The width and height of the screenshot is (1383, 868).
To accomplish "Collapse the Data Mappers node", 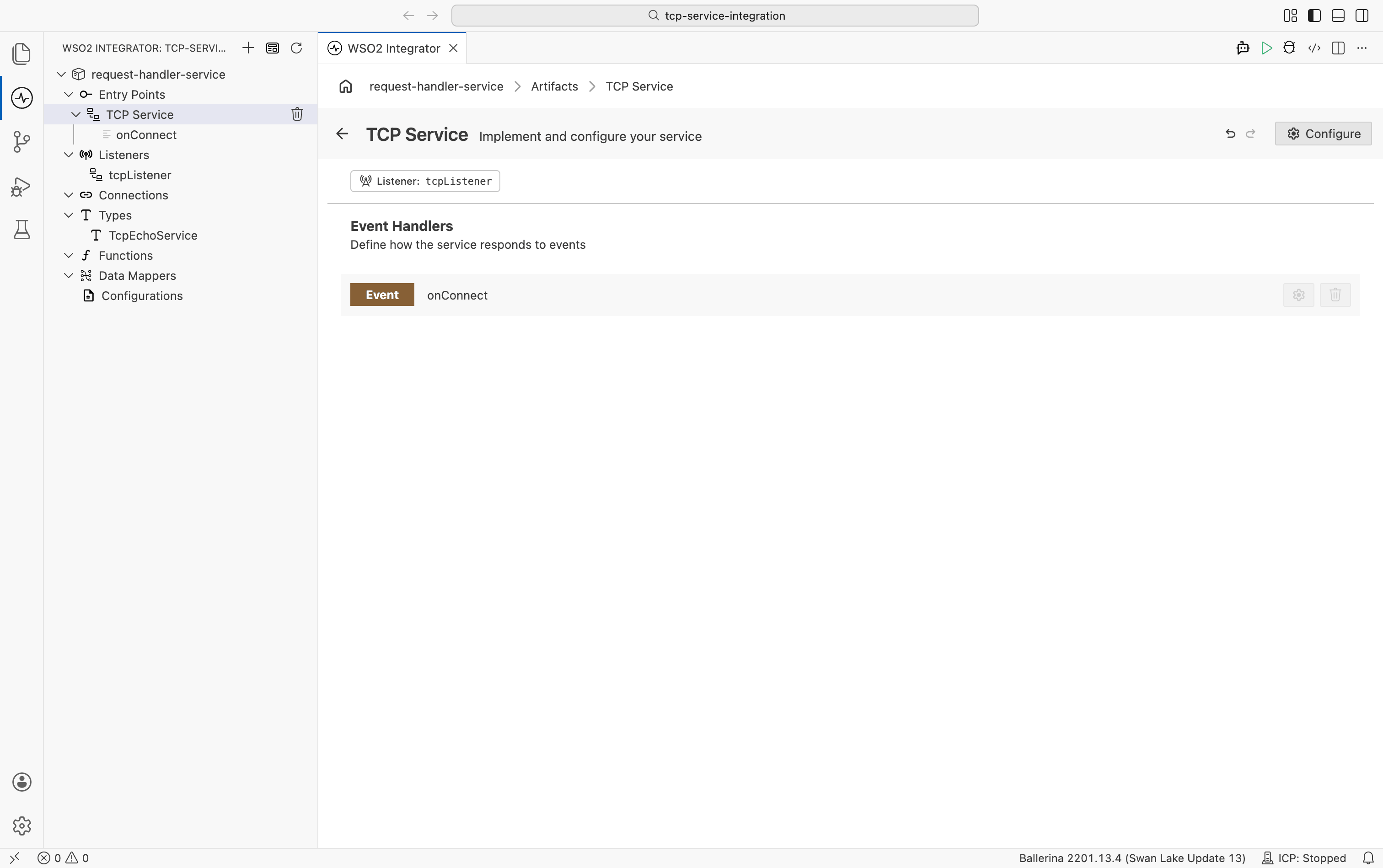I will [x=68, y=275].
